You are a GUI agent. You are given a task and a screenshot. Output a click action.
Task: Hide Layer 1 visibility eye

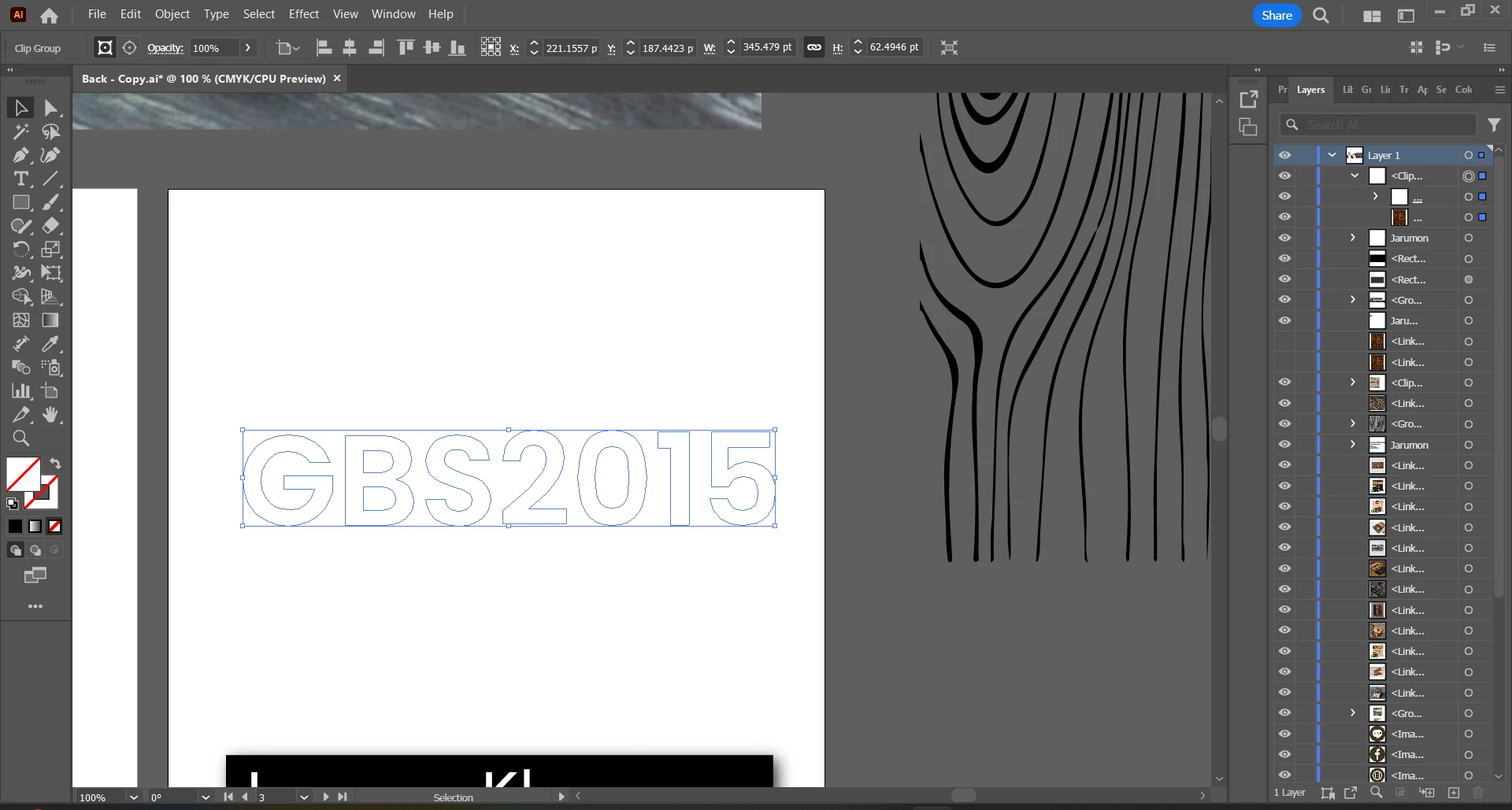coord(1284,155)
